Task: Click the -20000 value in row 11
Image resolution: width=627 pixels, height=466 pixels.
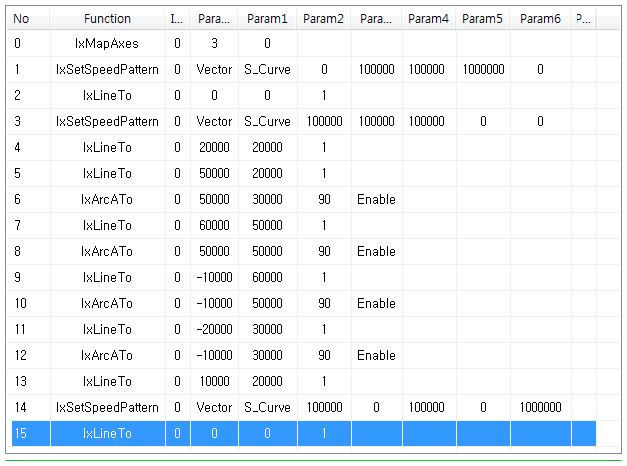Action: coord(214,330)
